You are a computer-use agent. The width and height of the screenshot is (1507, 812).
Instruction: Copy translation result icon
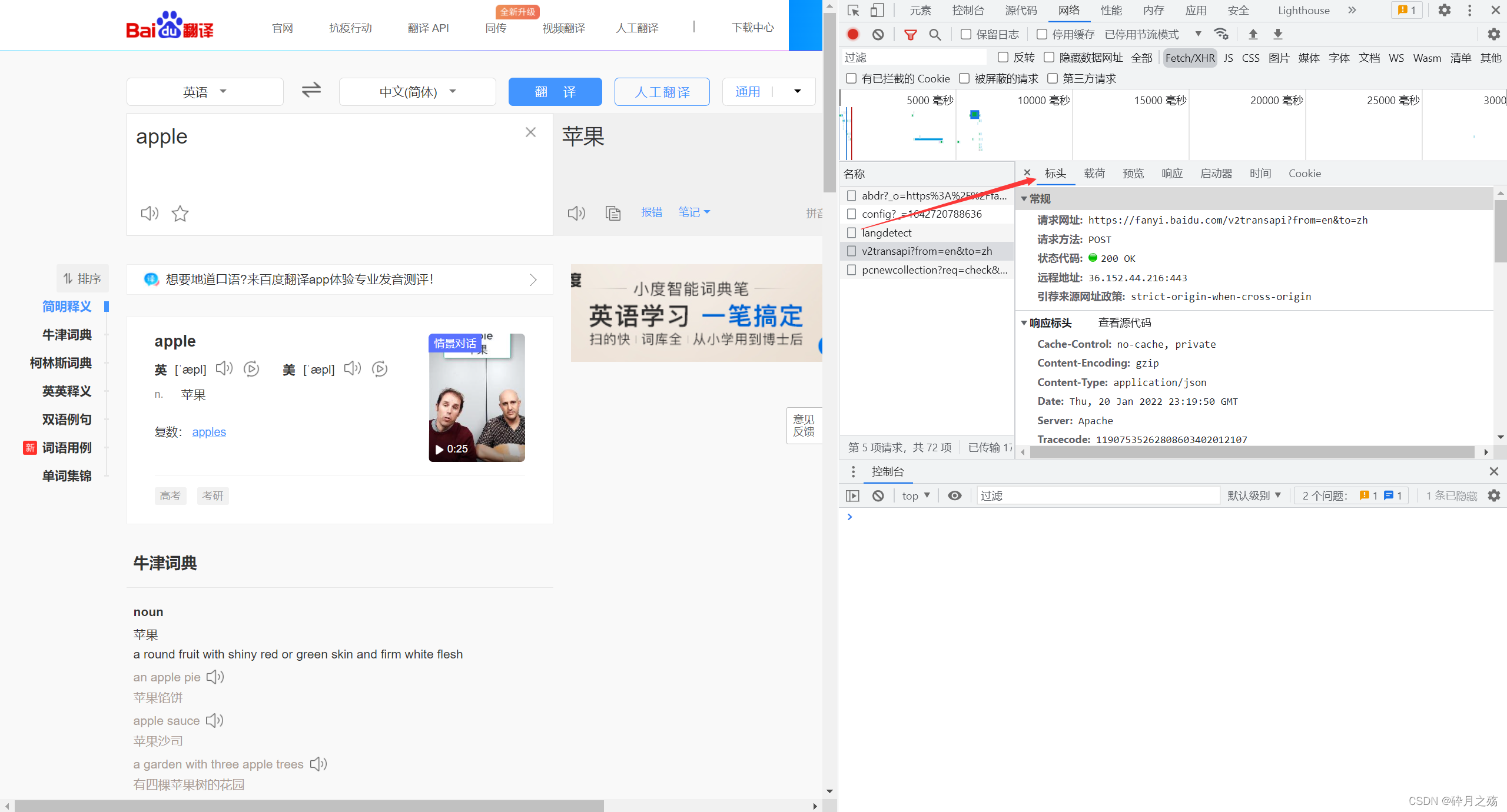point(613,213)
